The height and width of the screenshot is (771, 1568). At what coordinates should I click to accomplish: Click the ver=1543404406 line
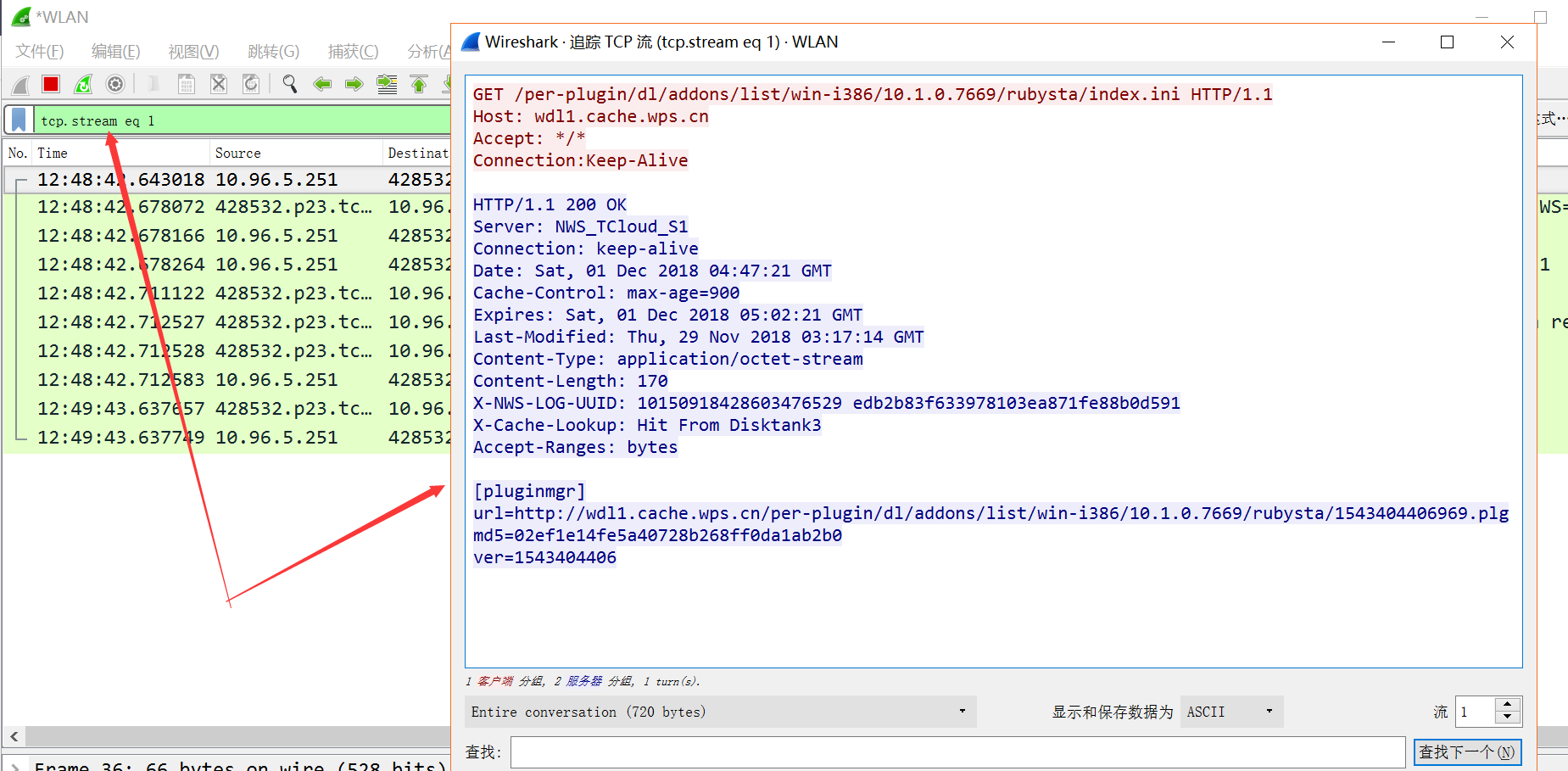(x=544, y=557)
